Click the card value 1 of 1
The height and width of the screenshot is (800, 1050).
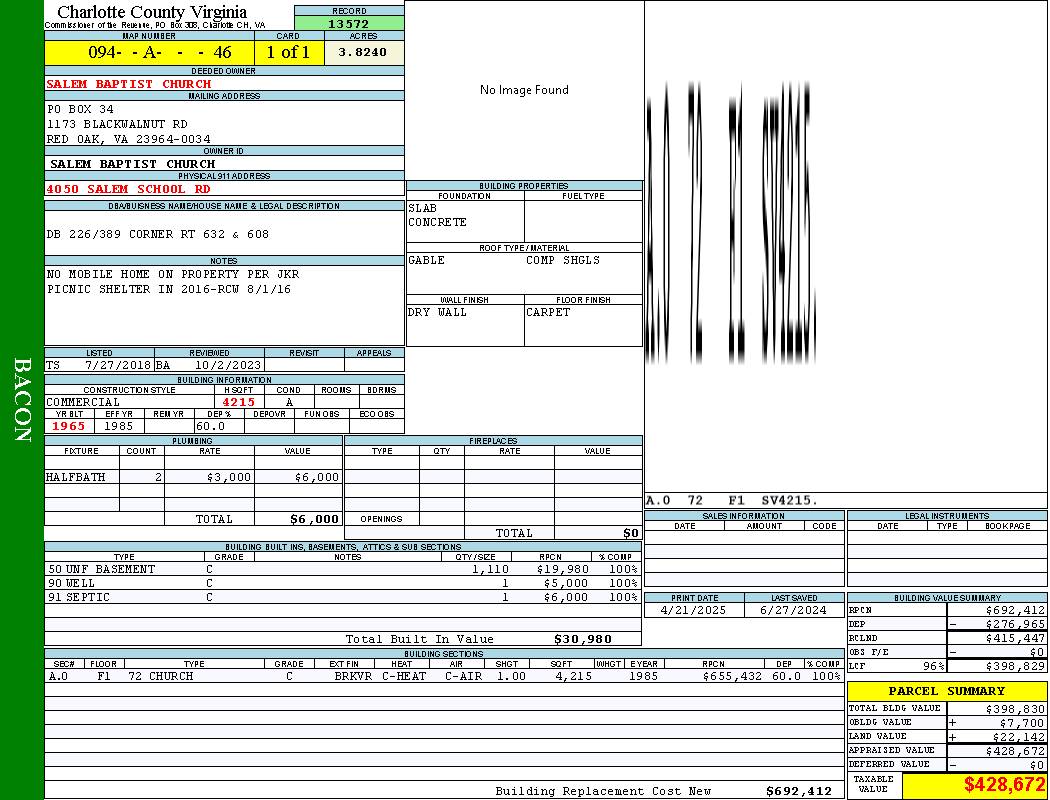pyautogui.click(x=288, y=52)
